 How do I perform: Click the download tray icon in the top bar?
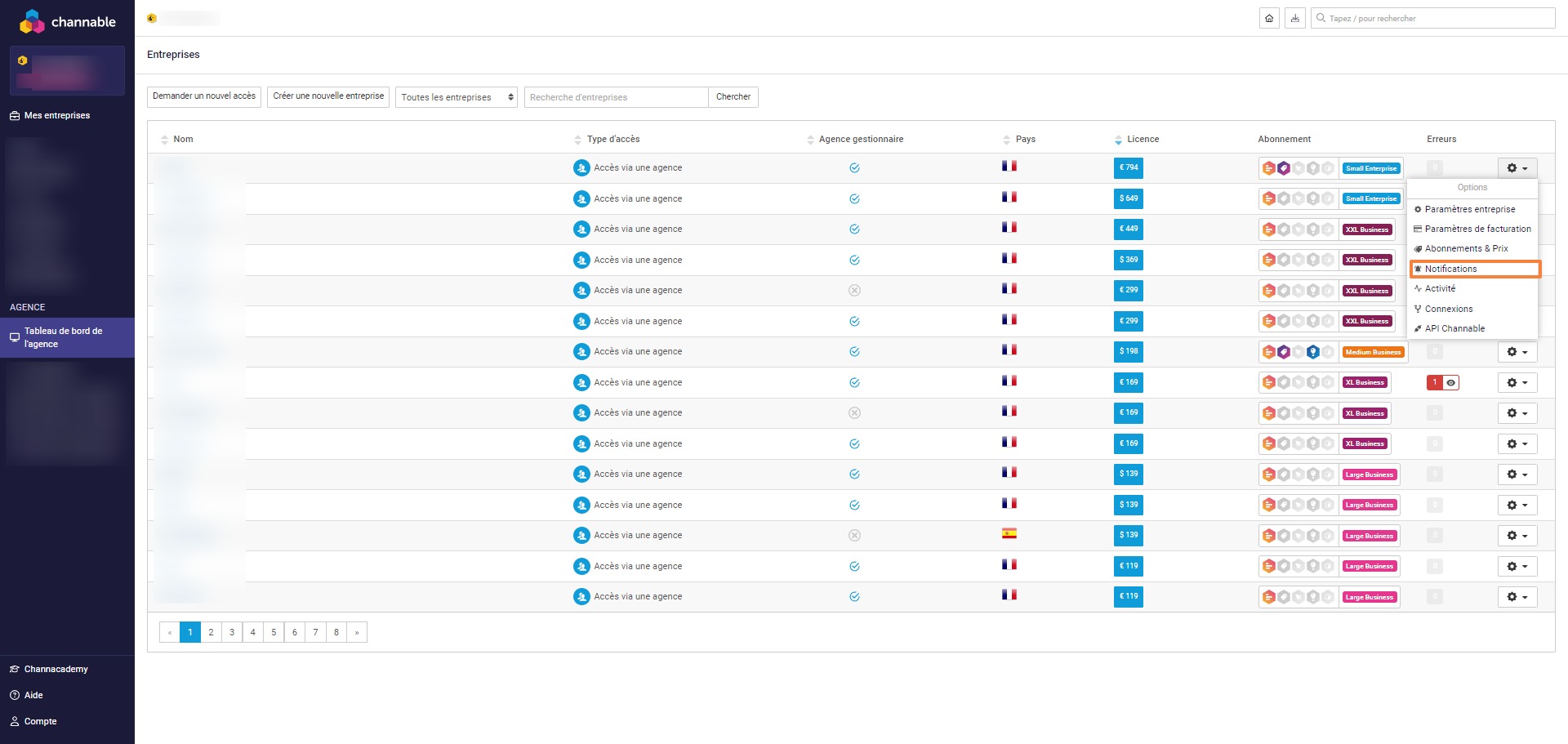[x=1294, y=18]
